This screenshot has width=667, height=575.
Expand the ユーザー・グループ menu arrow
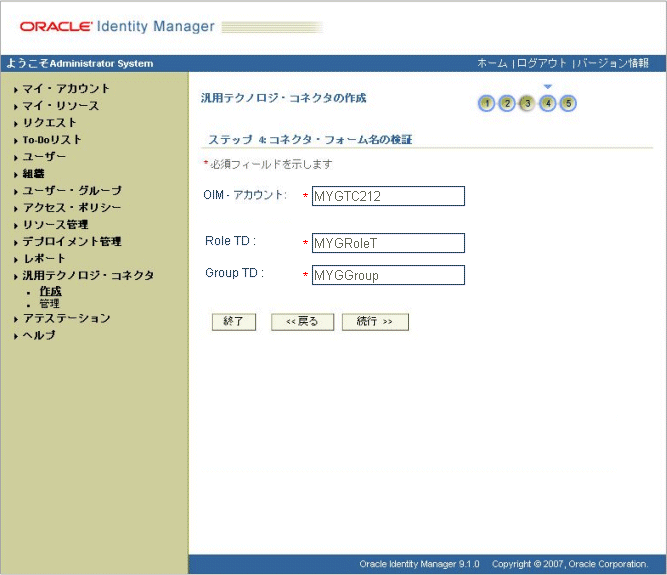tap(16, 192)
